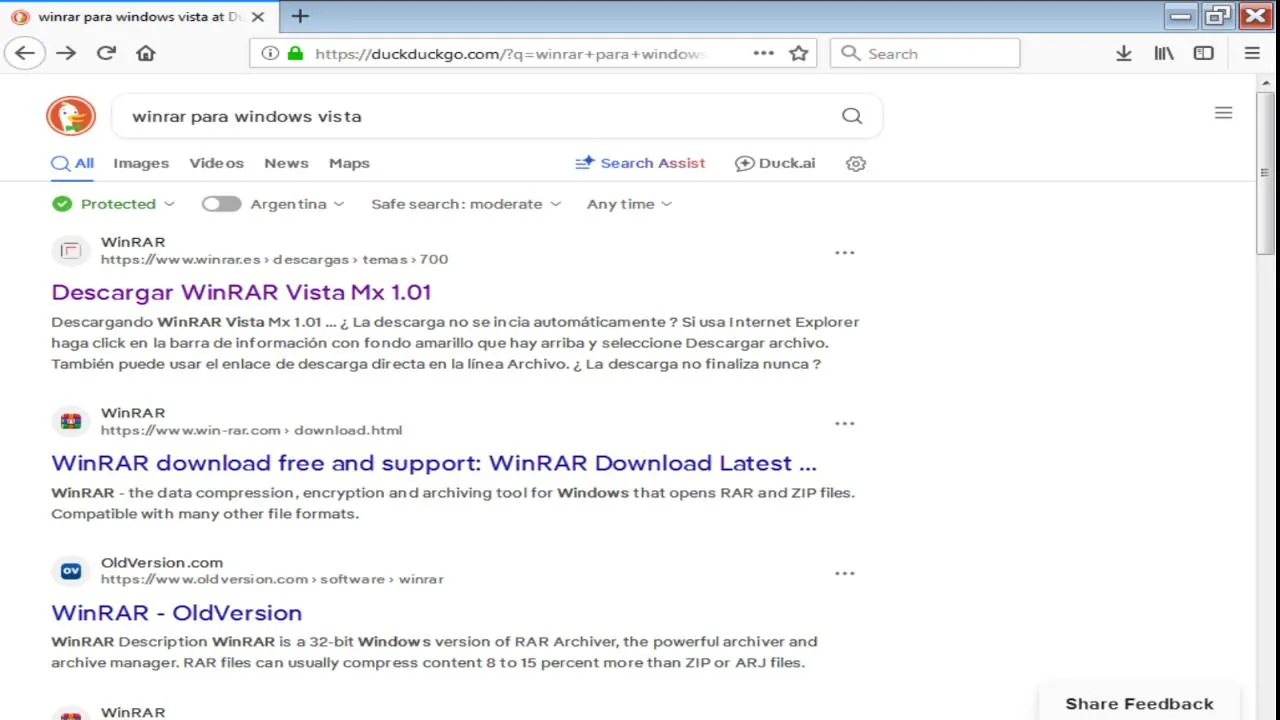Open page actions three-dot menu in address bar

click(763, 53)
